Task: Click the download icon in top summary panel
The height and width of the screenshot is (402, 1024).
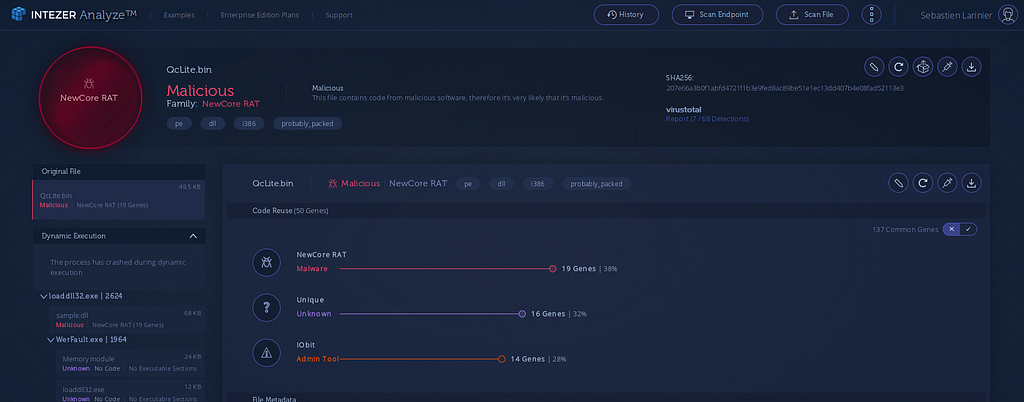Action: tap(971, 67)
